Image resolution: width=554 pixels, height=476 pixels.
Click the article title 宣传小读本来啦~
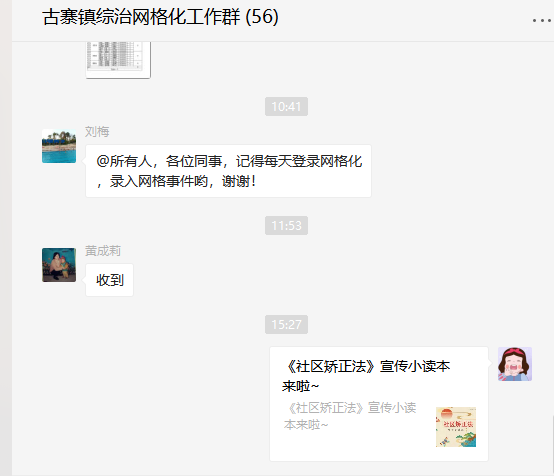[366, 376]
